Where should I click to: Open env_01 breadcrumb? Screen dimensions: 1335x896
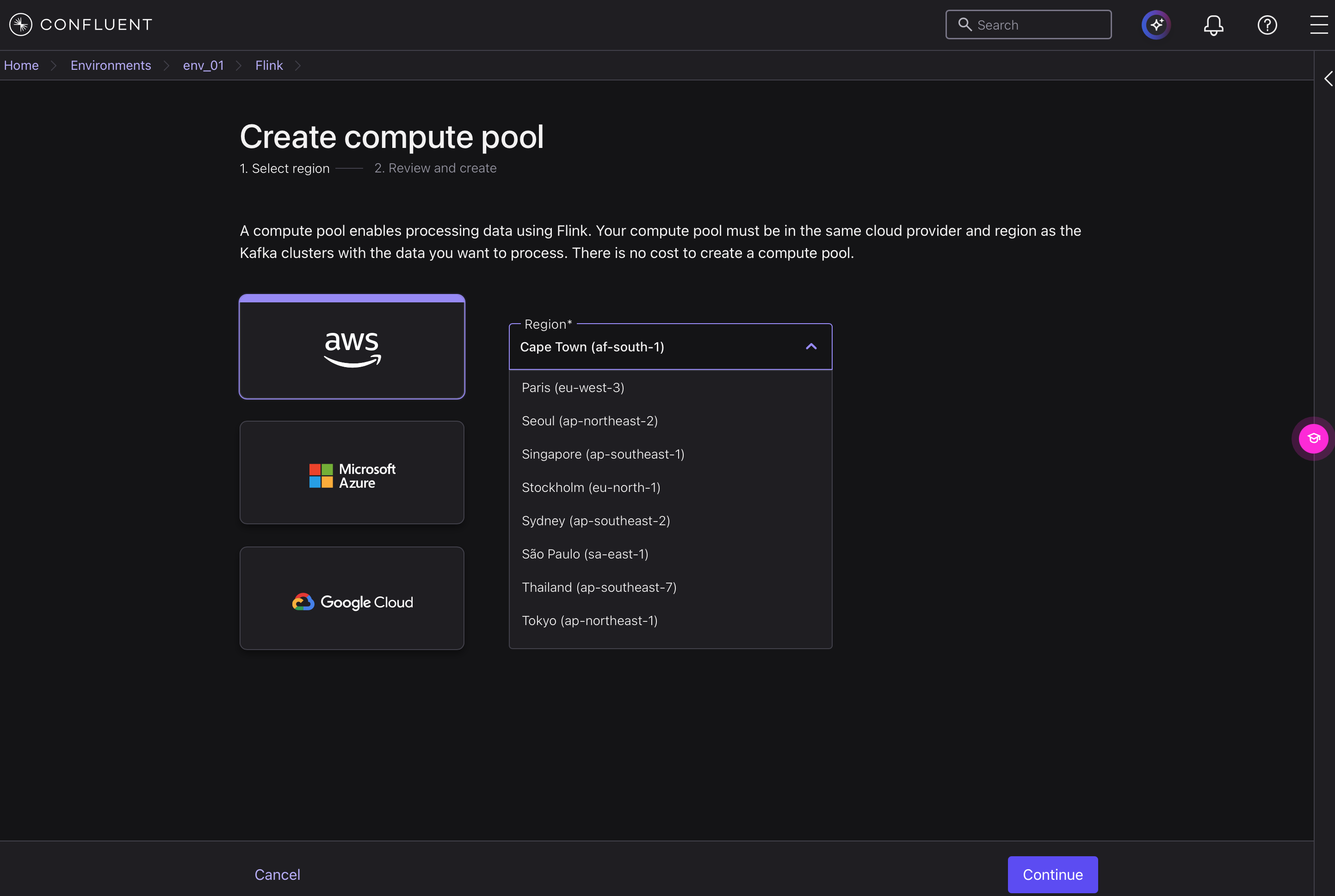(203, 65)
